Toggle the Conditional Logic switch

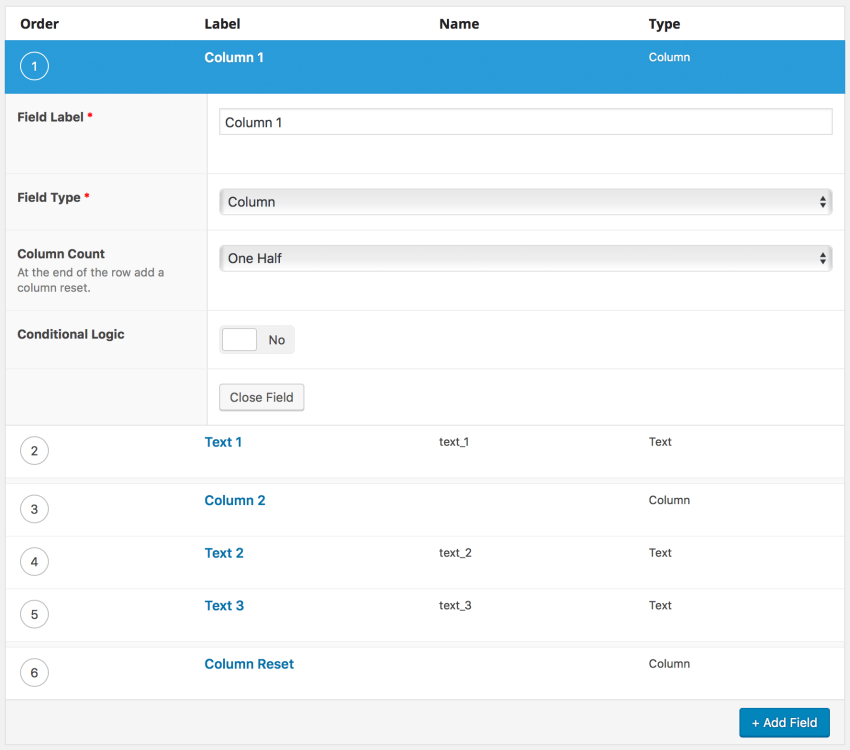tap(256, 340)
